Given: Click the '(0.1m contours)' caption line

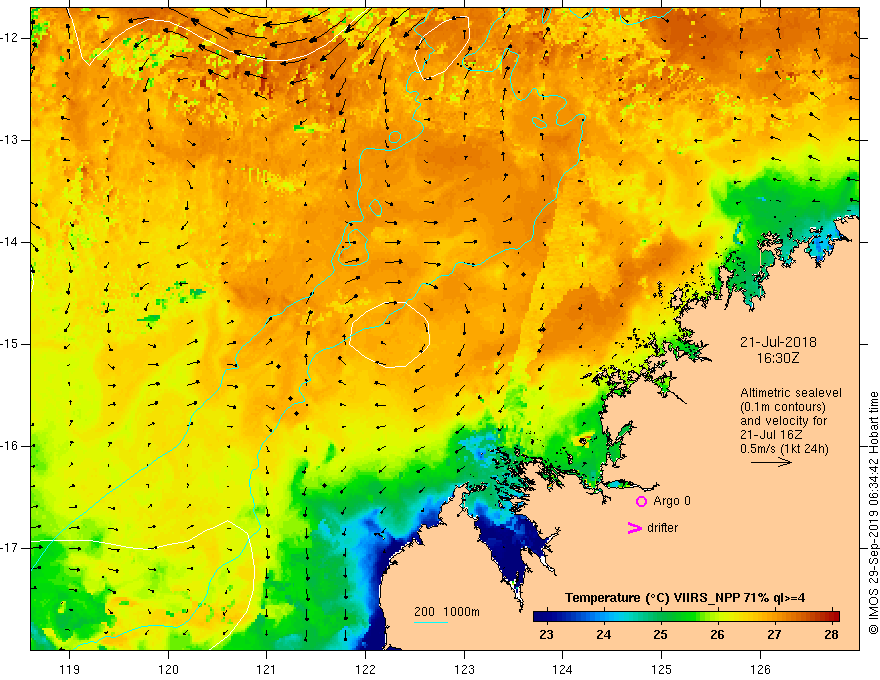Looking at the screenshot, I should (783, 407).
